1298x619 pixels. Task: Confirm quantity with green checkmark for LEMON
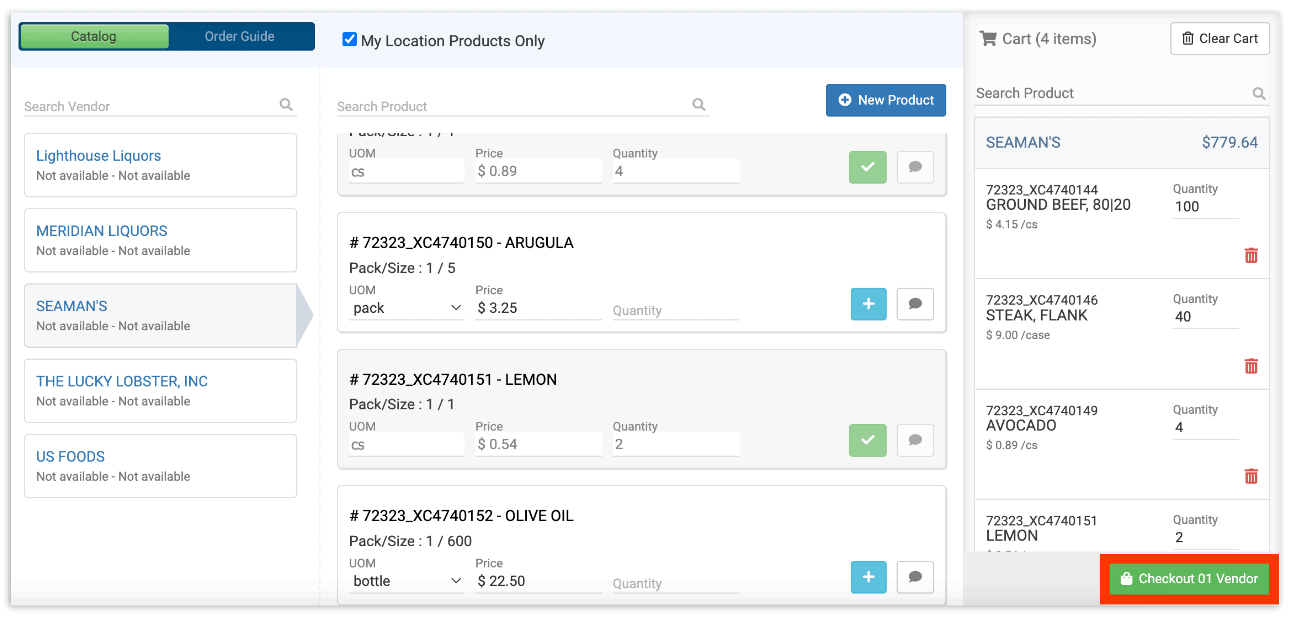(867, 440)
